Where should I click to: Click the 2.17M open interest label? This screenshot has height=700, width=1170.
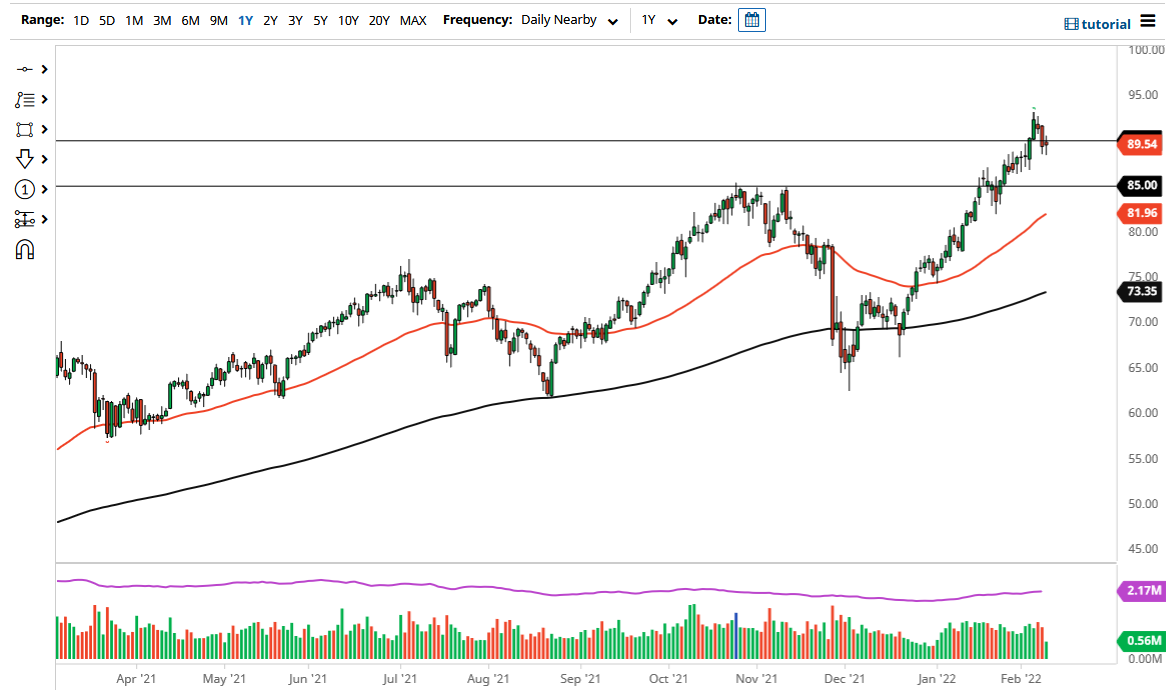coord(1141,590)
